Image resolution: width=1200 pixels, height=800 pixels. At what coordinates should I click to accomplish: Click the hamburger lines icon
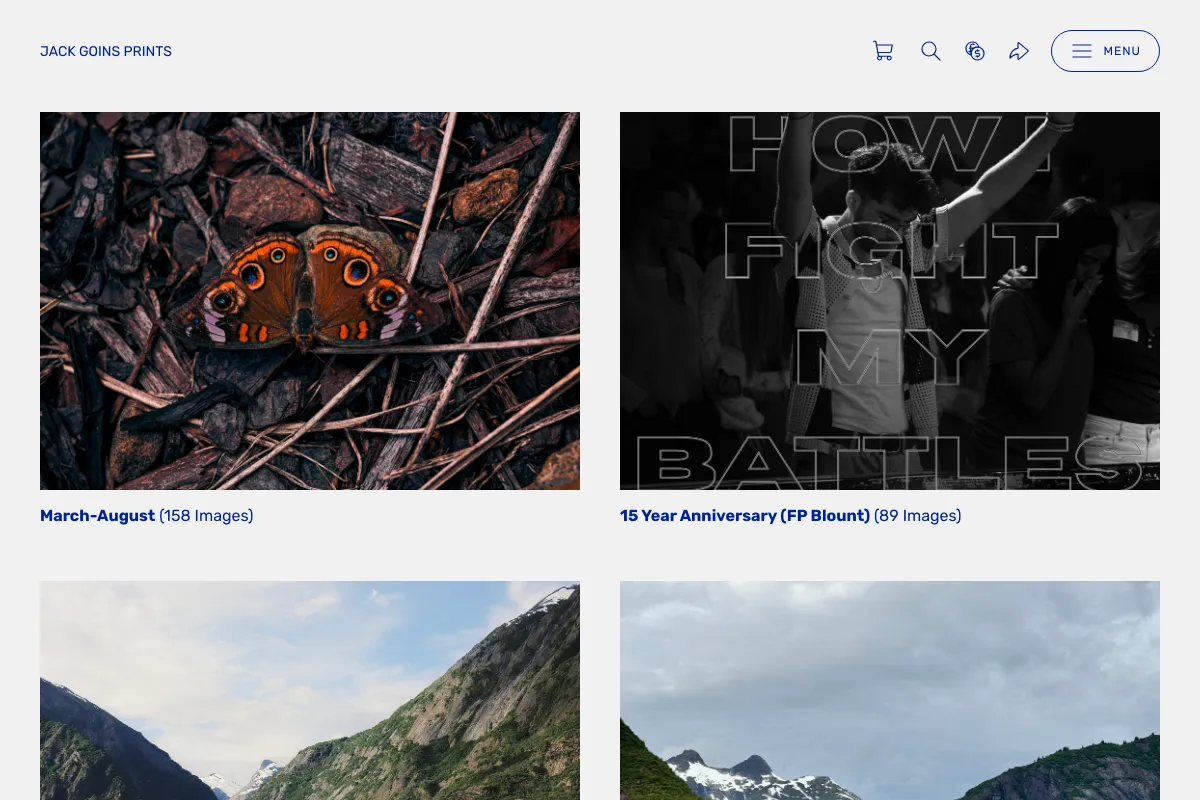point(1082,51)
